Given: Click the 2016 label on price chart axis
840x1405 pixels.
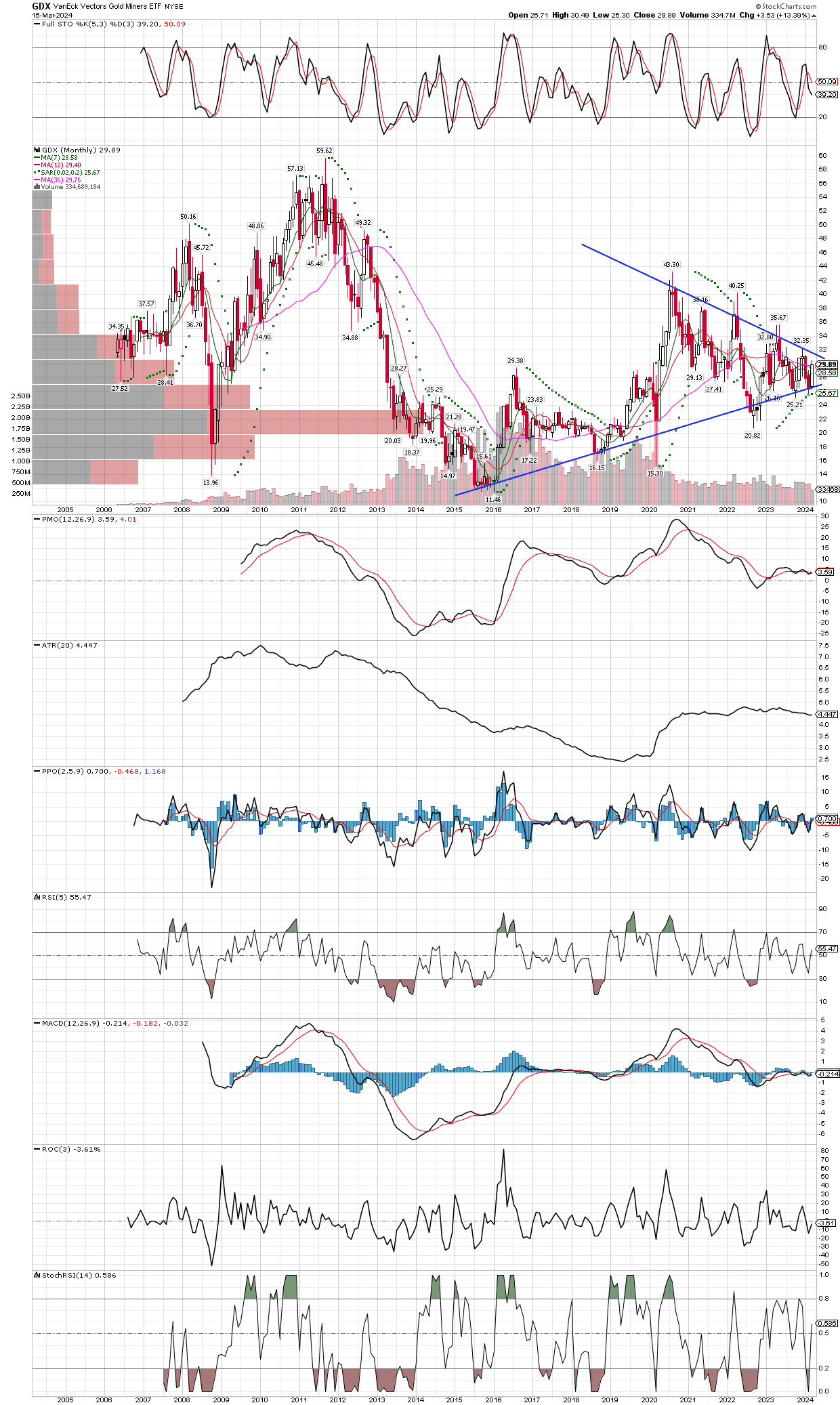Looking at the screenshot, I should (493, 510).
